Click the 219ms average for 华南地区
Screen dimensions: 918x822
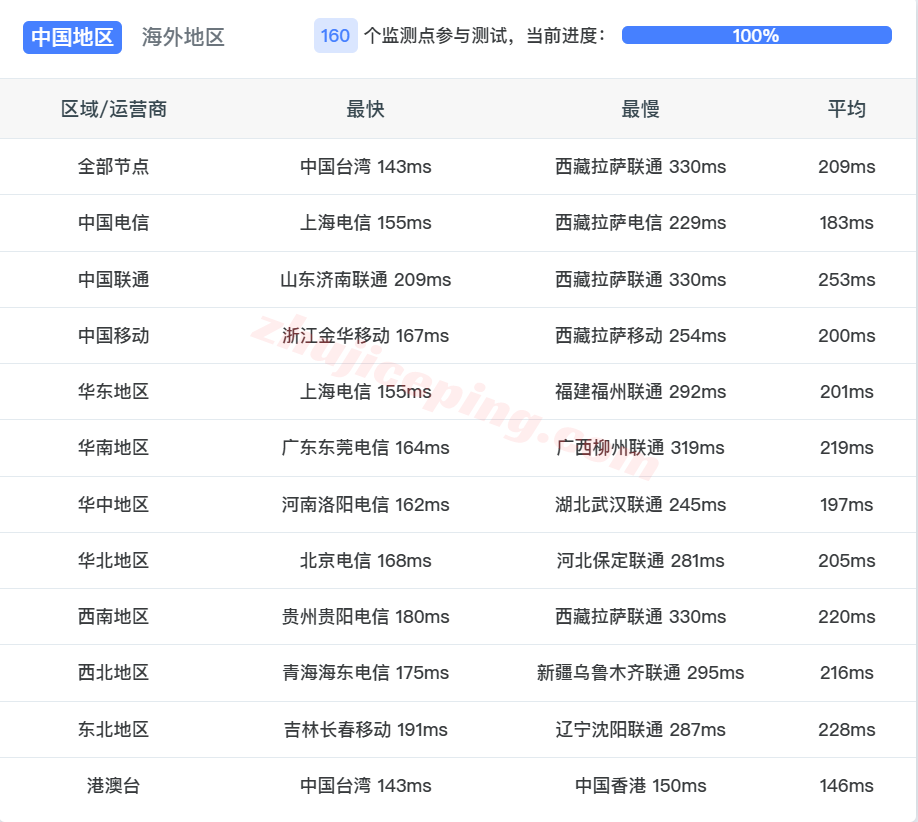[847, 447]
